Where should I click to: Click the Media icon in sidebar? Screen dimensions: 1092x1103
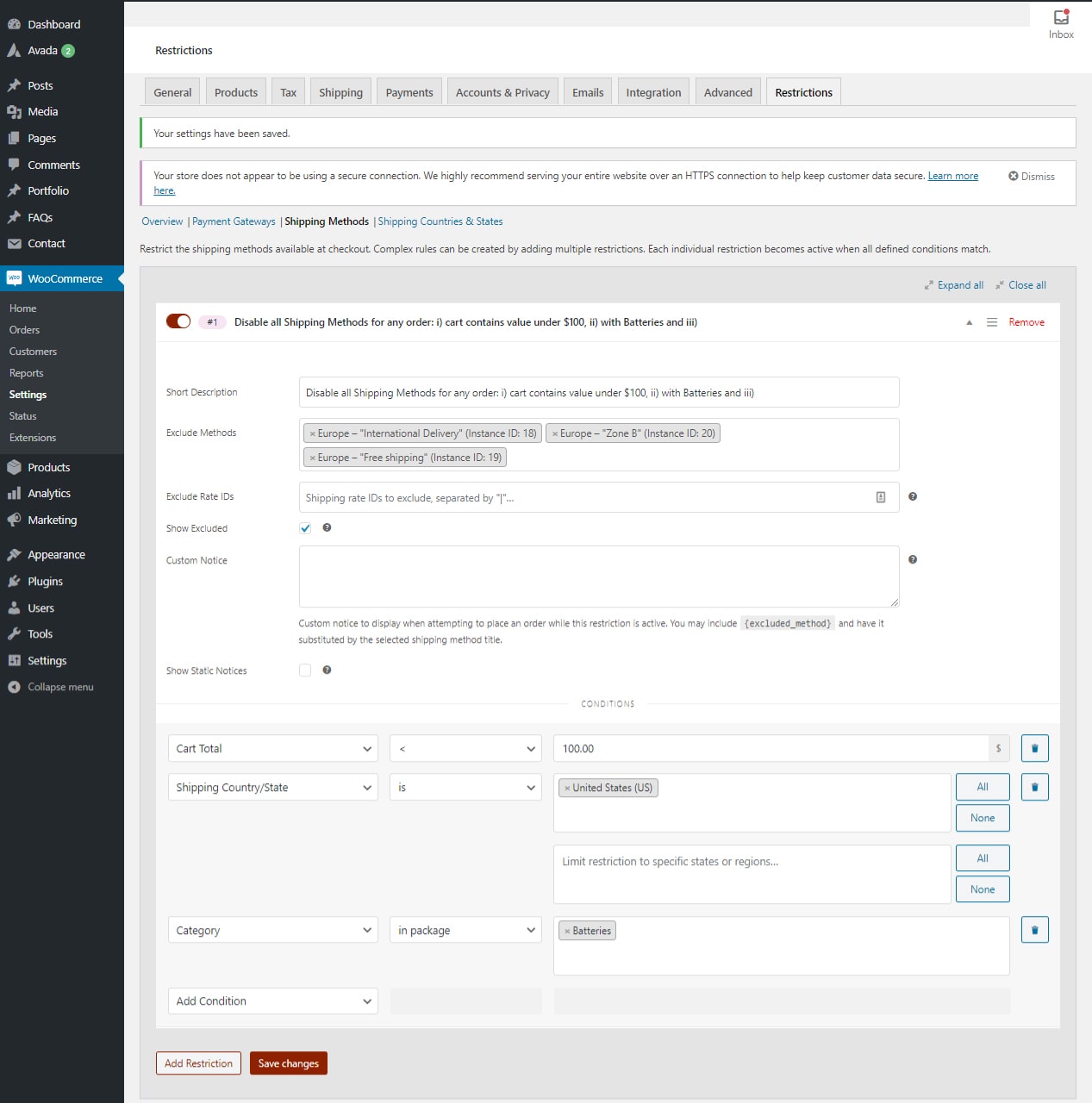(x=14, y=111)
